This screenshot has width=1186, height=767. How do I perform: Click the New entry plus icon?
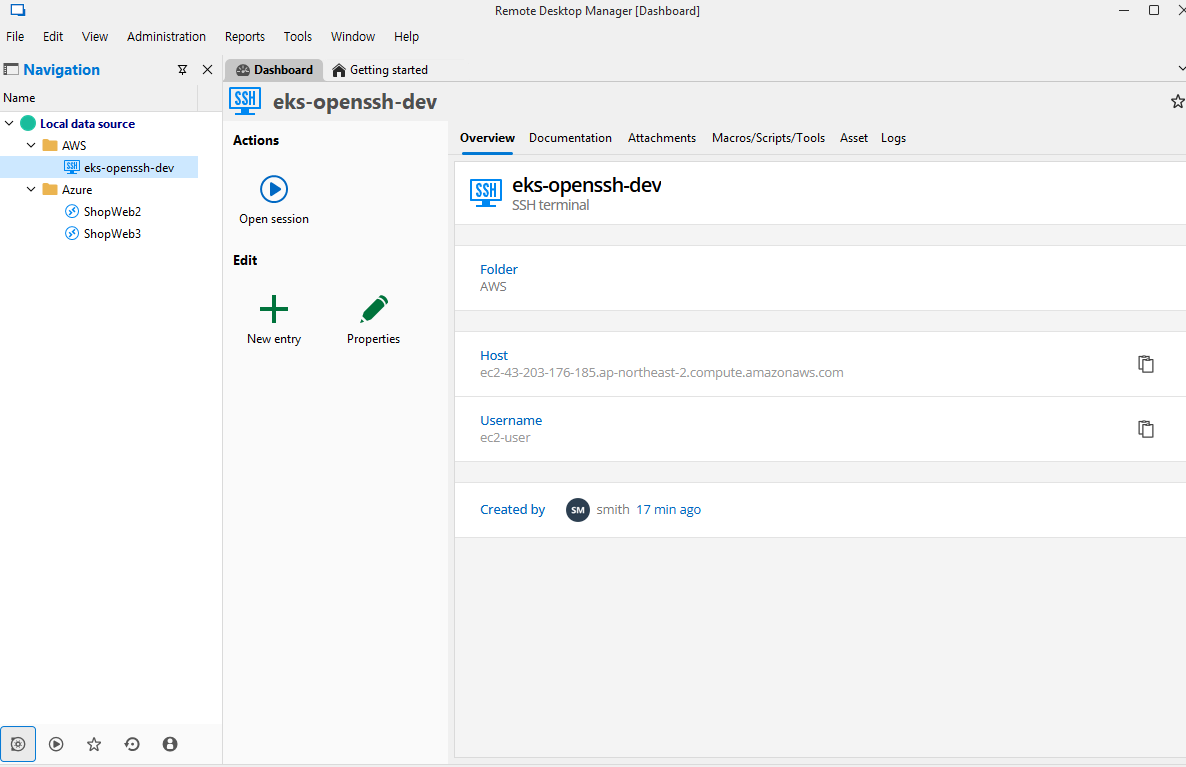pos(274,309)
